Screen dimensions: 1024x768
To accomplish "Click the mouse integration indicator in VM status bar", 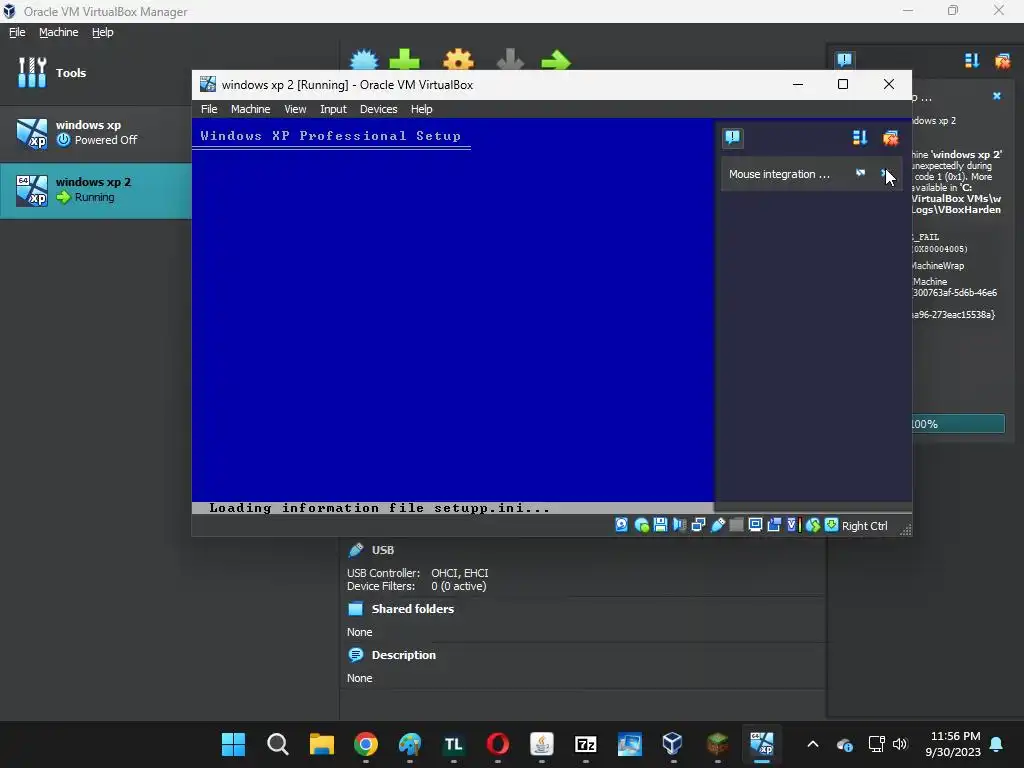I will pyautogui.click(x=812, y=525).
